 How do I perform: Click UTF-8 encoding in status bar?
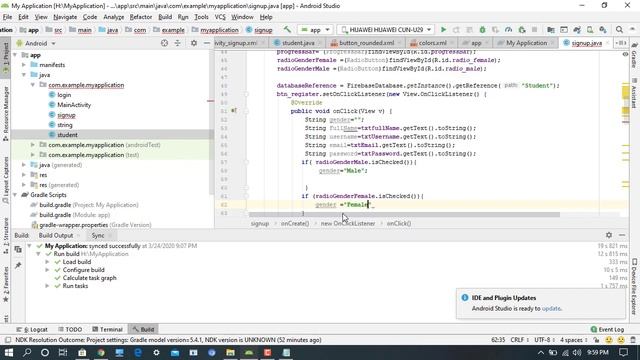coord(544,340)
